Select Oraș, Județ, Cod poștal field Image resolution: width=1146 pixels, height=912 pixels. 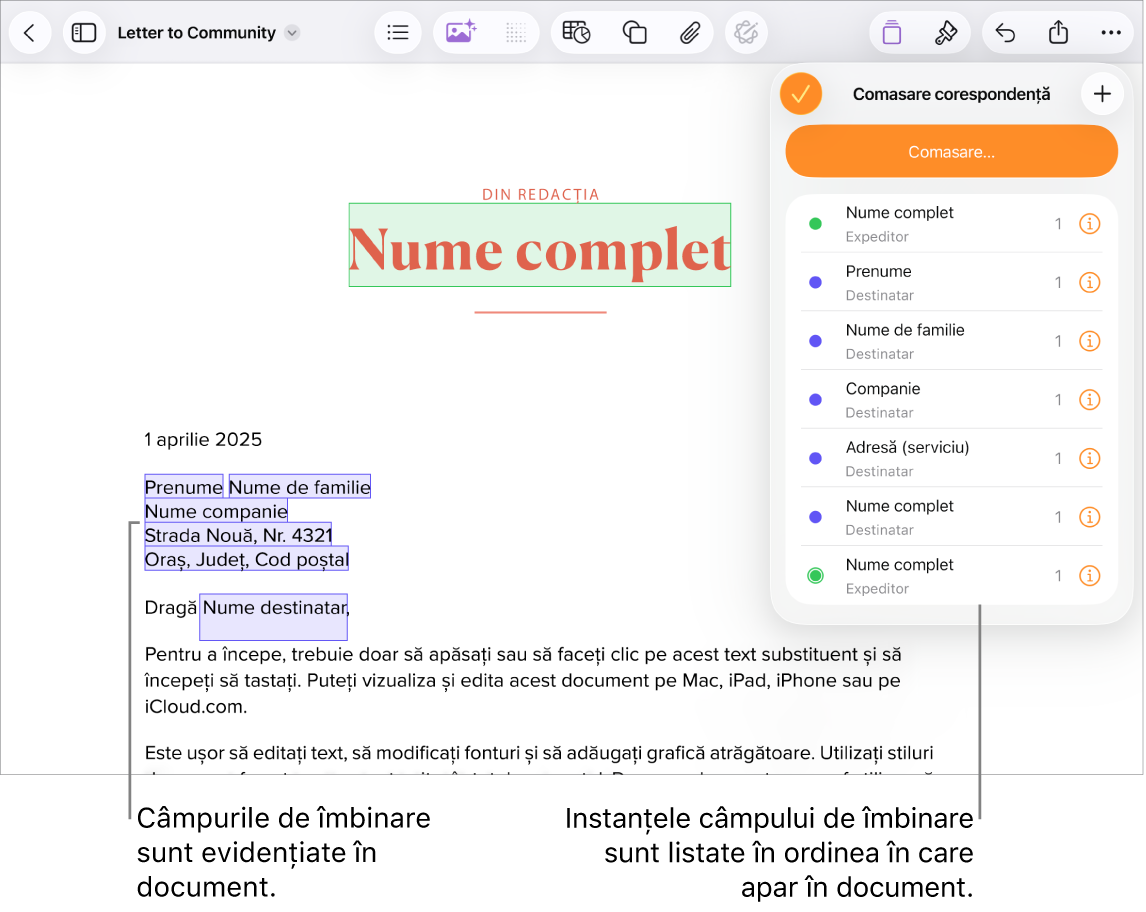tap(246, 559)
